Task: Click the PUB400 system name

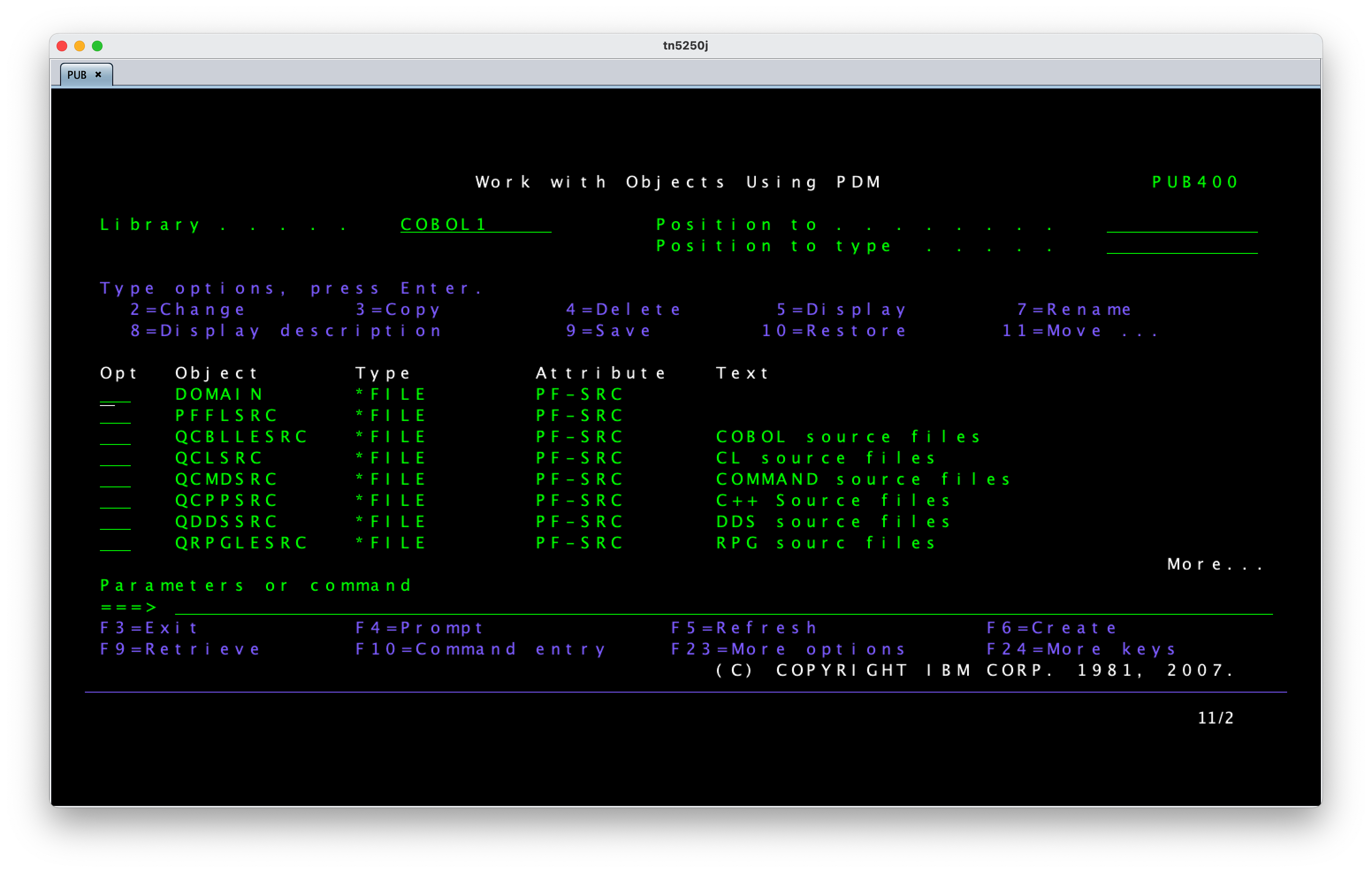Action: click(x=1195, y=182)
